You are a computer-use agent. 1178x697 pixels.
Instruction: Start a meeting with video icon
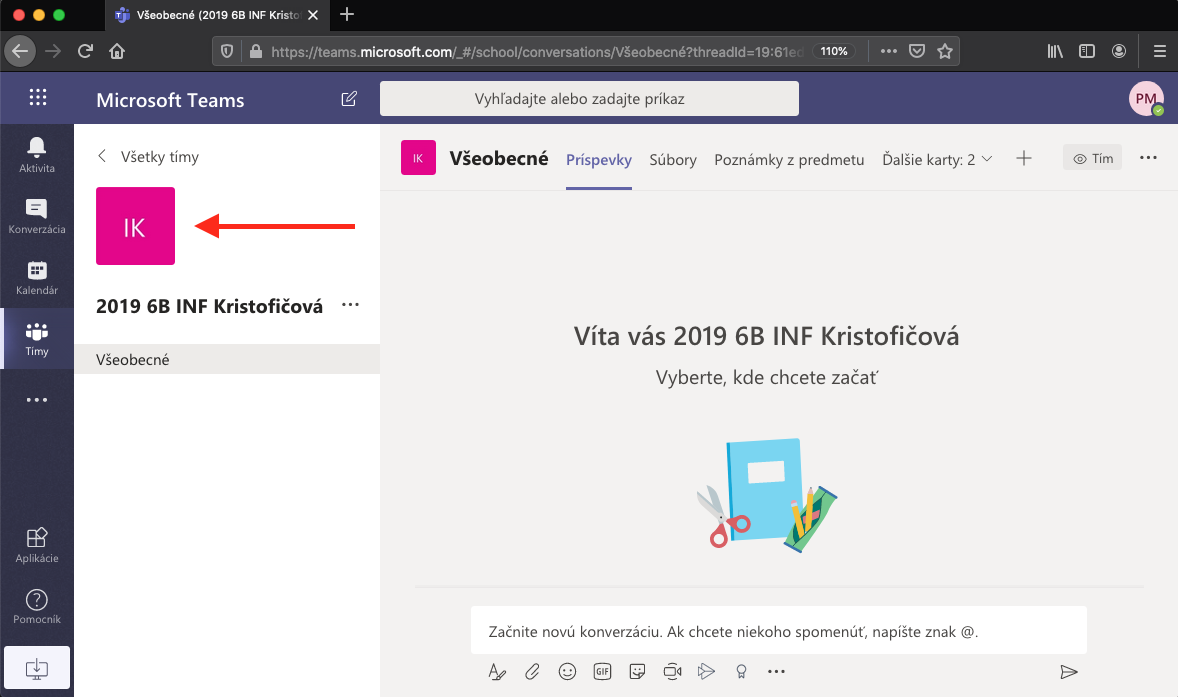672,671
